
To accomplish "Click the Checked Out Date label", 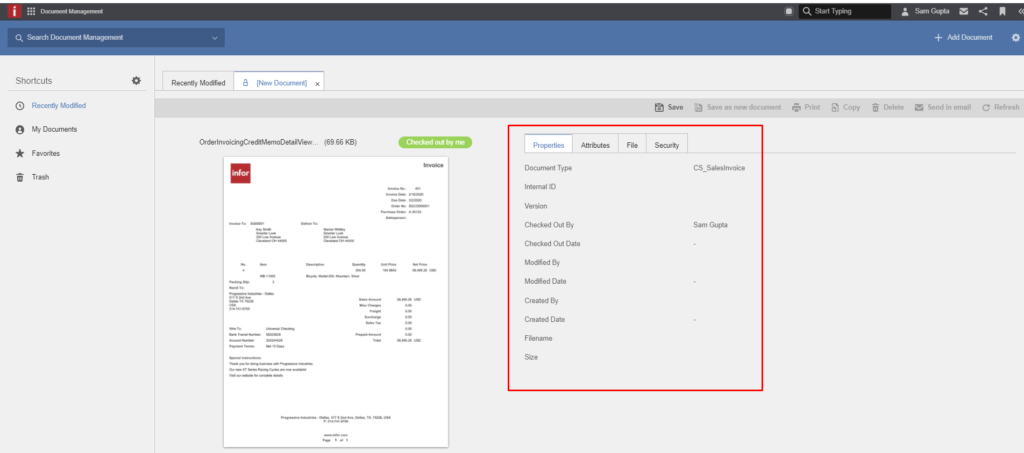I will 552,243.
